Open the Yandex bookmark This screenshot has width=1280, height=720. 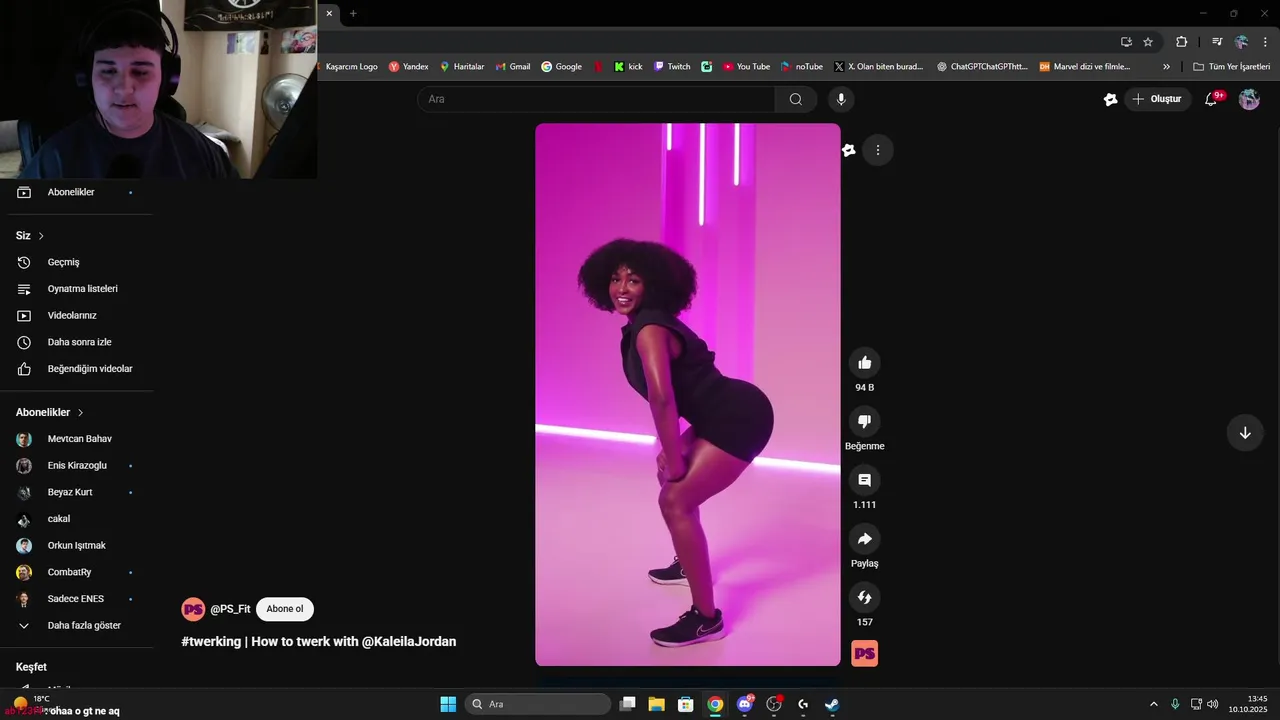[409, 67]
